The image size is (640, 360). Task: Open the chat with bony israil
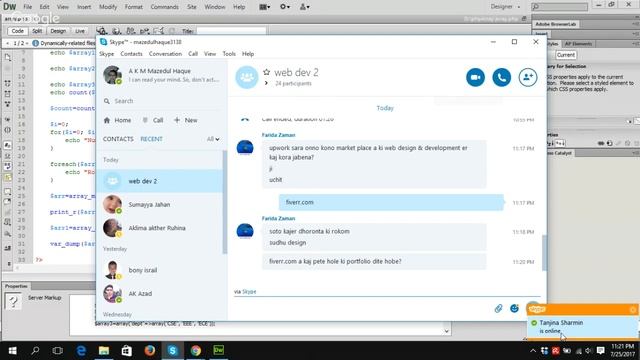(160, 270)
